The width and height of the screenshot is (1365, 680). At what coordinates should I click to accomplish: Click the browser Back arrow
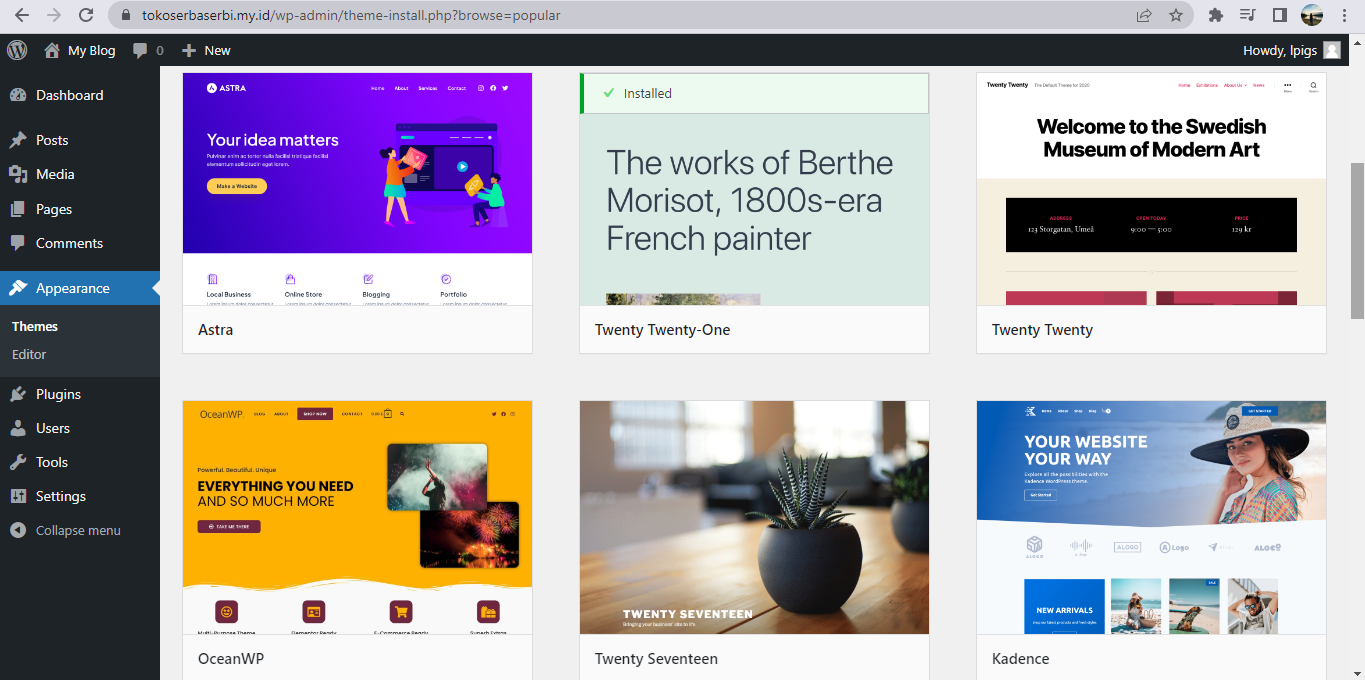(x=22, y=15)
